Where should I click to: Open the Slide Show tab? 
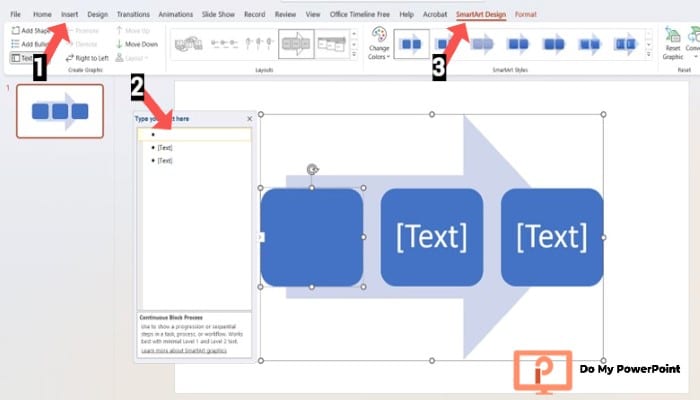coord(218,14)
